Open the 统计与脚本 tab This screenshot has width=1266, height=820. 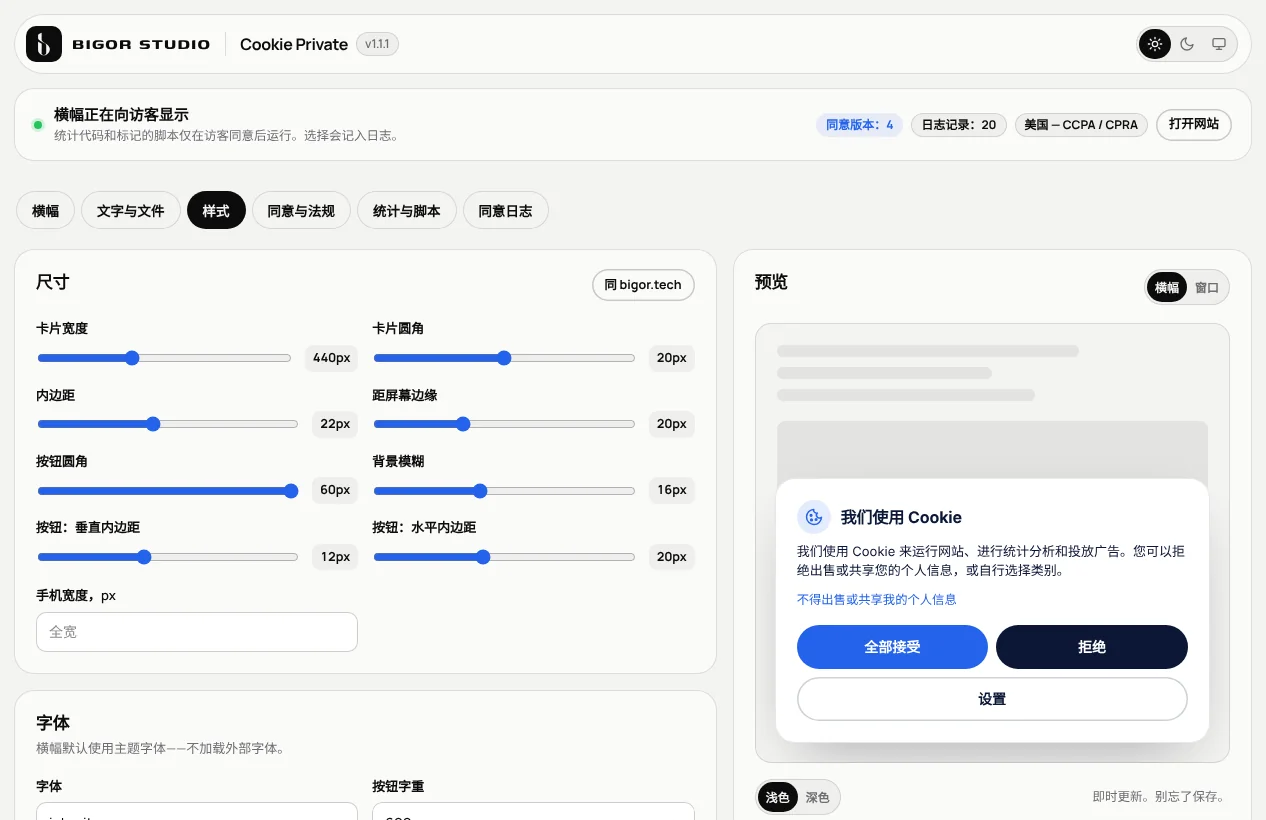[407, 211]
